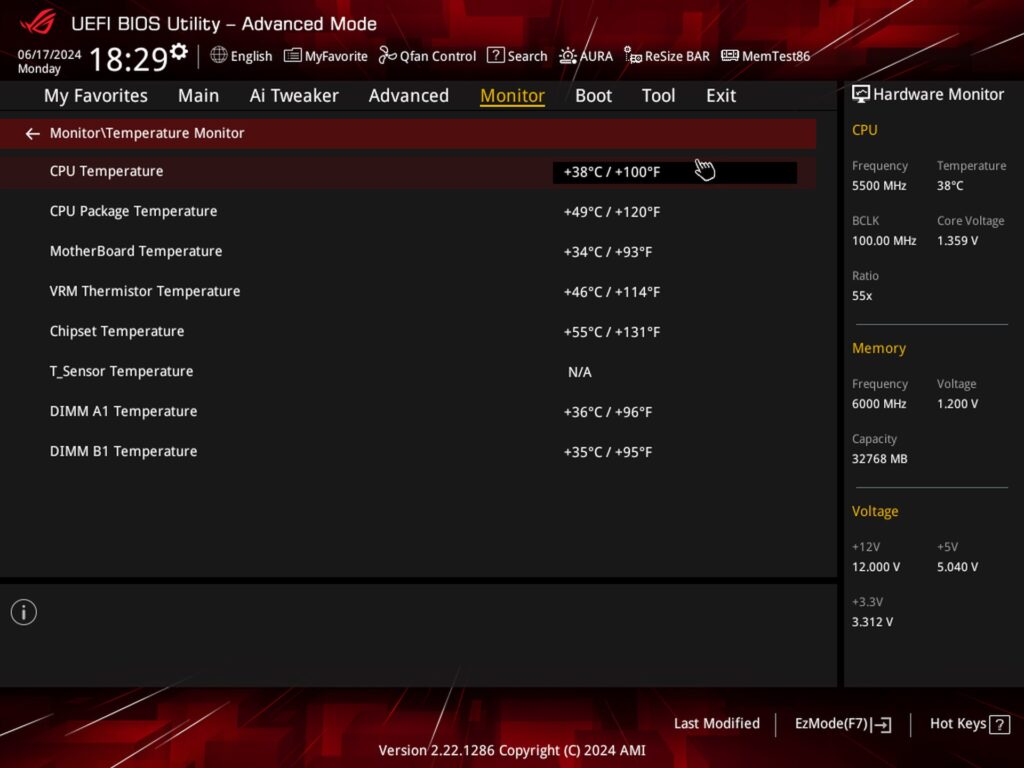Click the 18:29 clock display
The width and height of the screenshot is (1024, 768).
point(129,59)
